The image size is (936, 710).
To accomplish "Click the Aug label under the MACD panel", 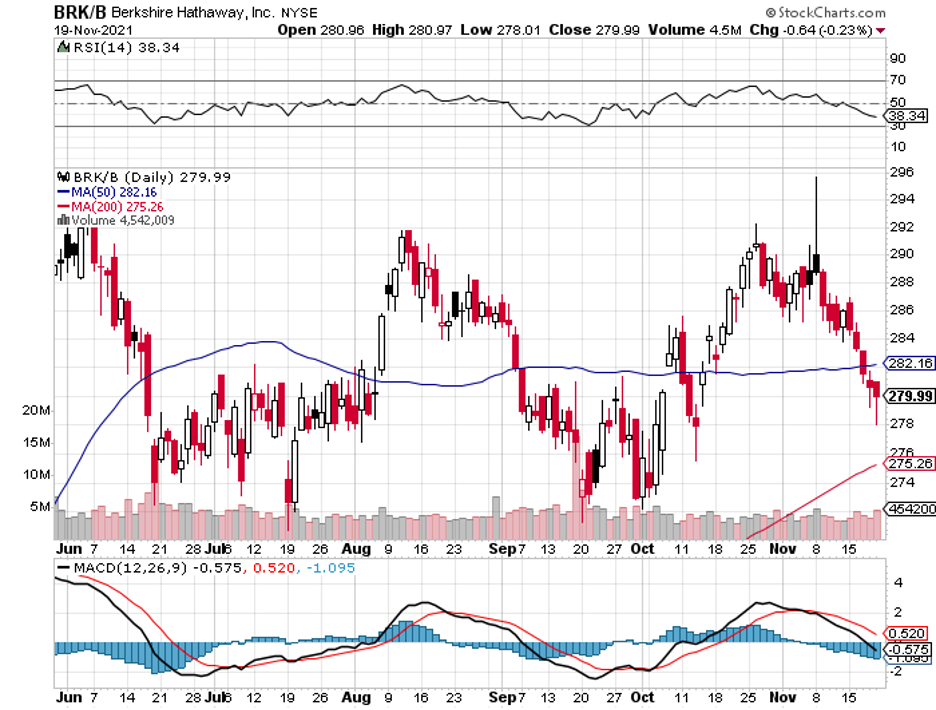I will [356, 697].
